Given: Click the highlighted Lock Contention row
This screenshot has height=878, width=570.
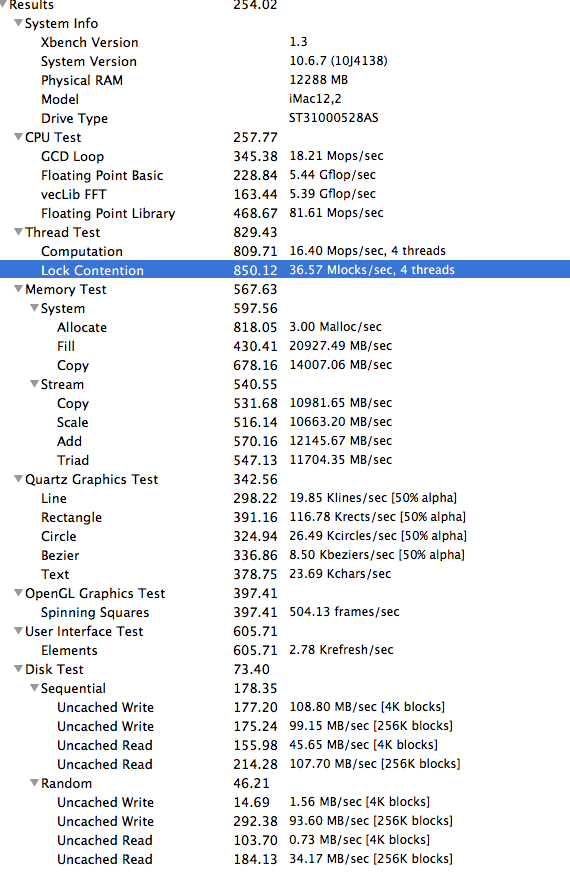Looking at the screenshot, I should pyautogui.click(x=285, y=270).
